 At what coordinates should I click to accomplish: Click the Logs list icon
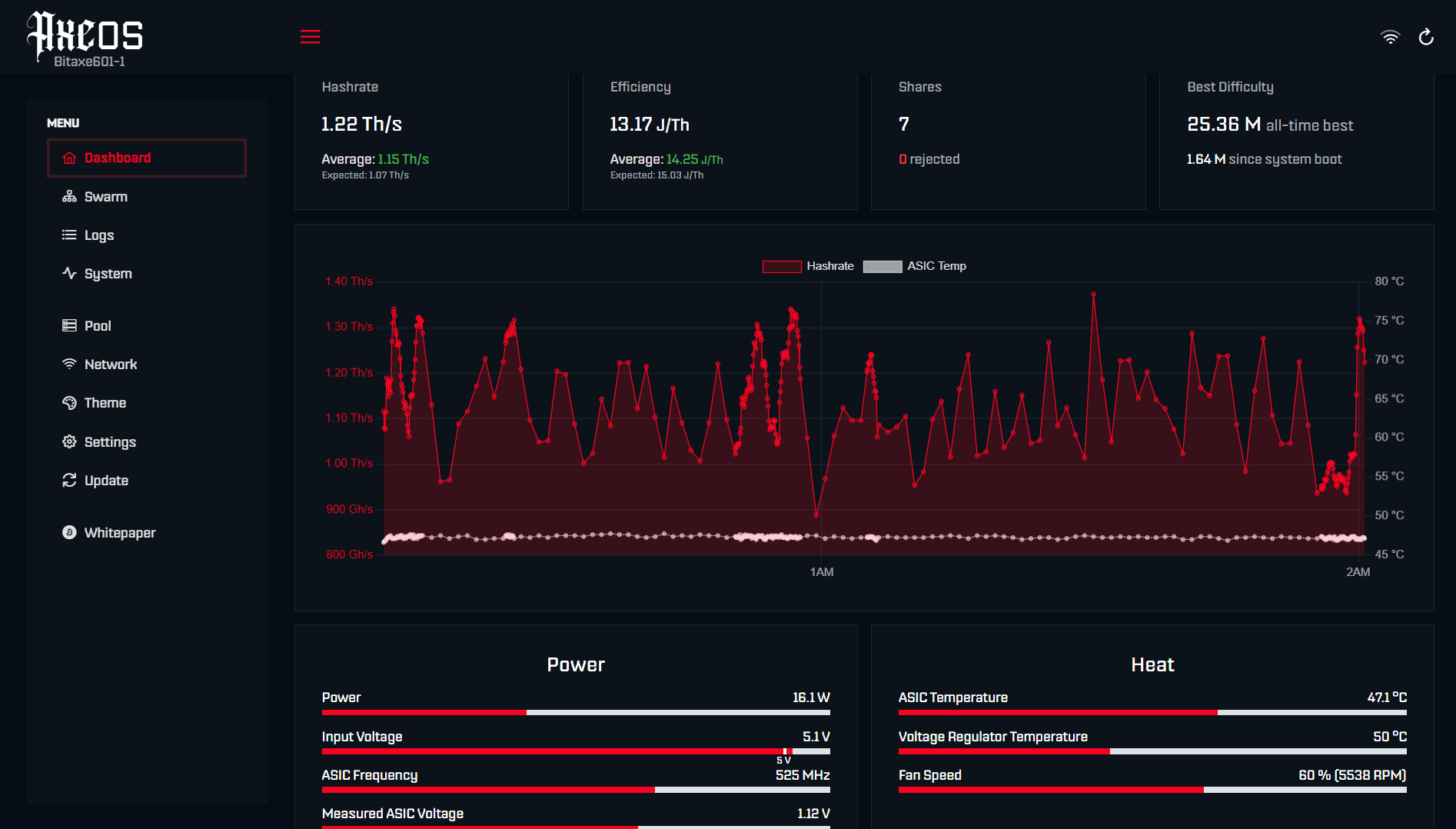pos(69,235)
